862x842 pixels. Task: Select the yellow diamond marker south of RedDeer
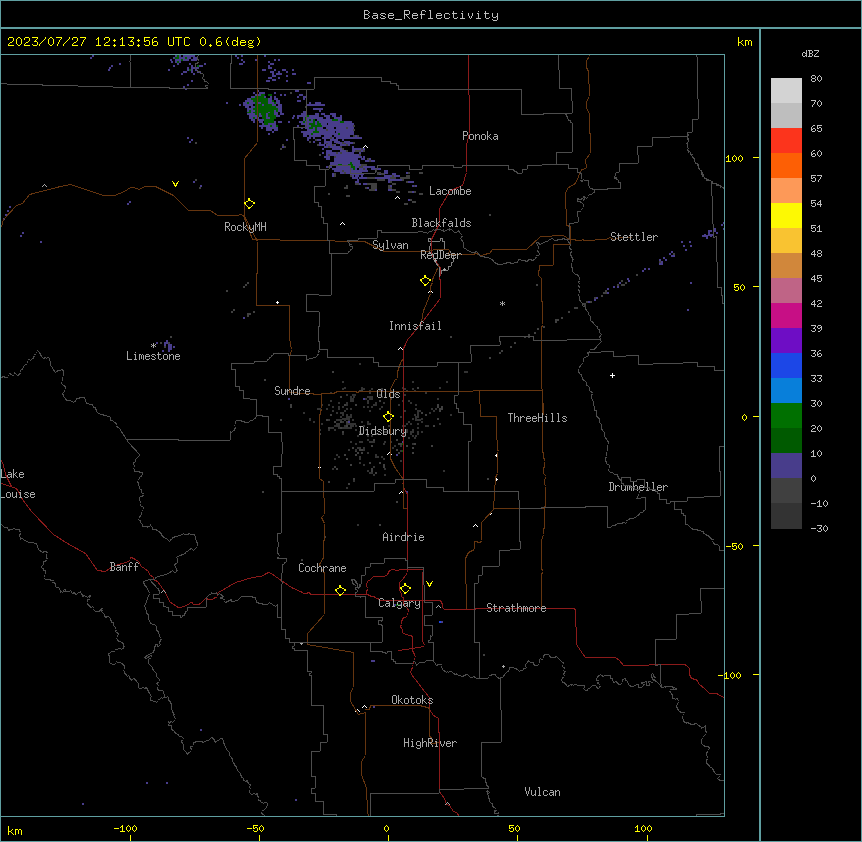pyautogui.click(x=426, y=281)
